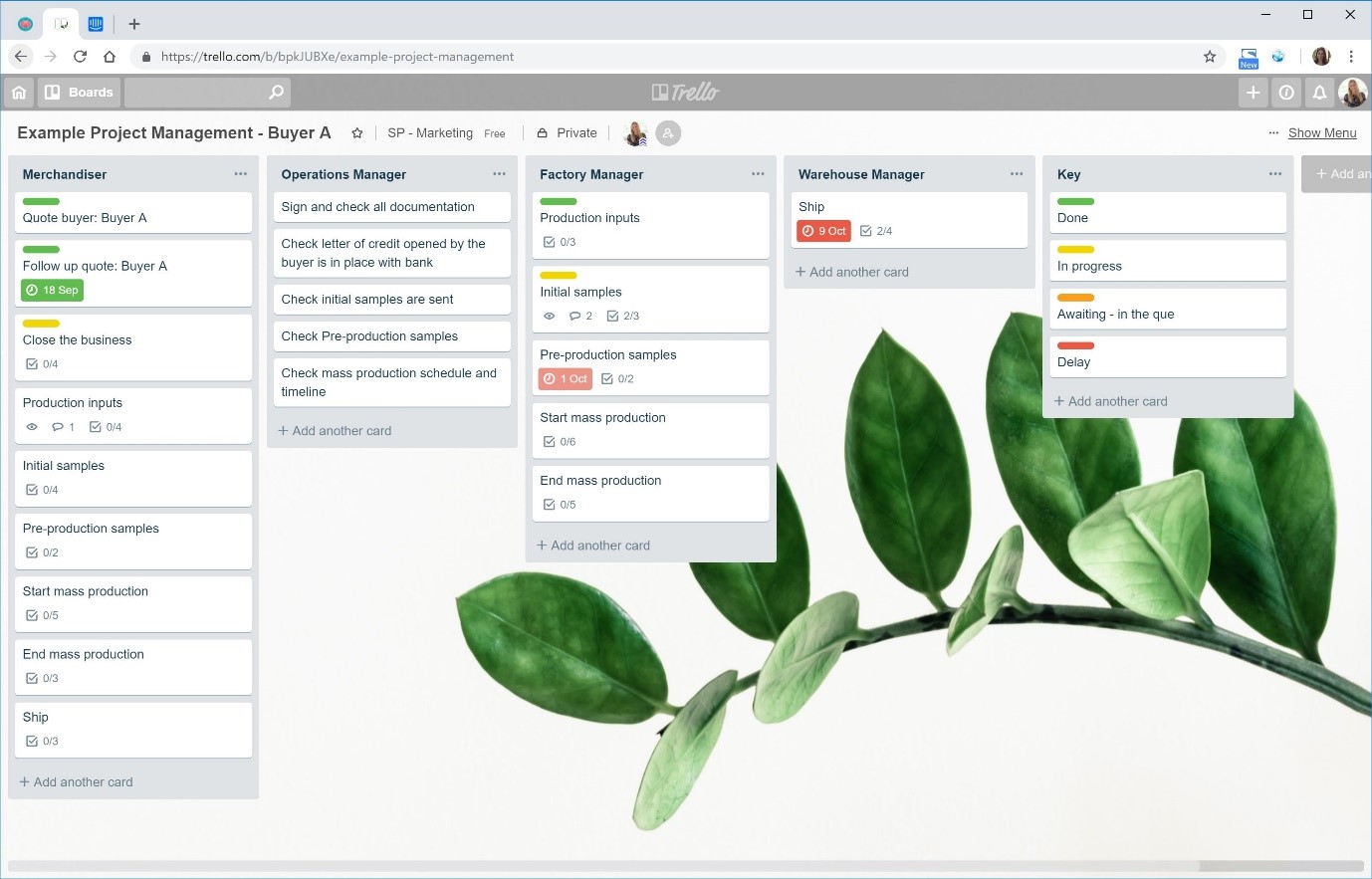Viewport: 1372px width, 879px height.
Task: Add another card in Operations Manager list
Action: point(335,431)
